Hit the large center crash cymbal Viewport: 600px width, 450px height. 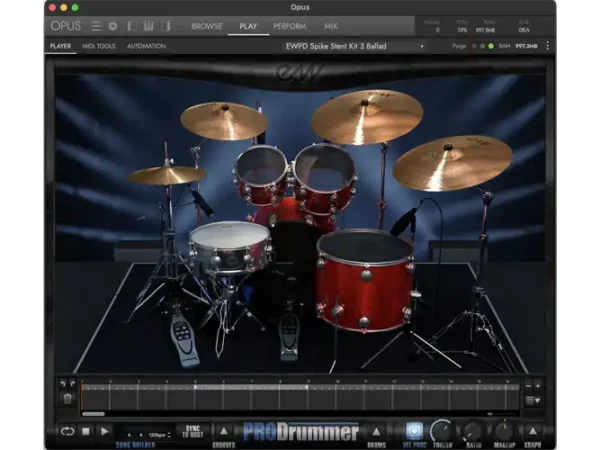(367, 117)
